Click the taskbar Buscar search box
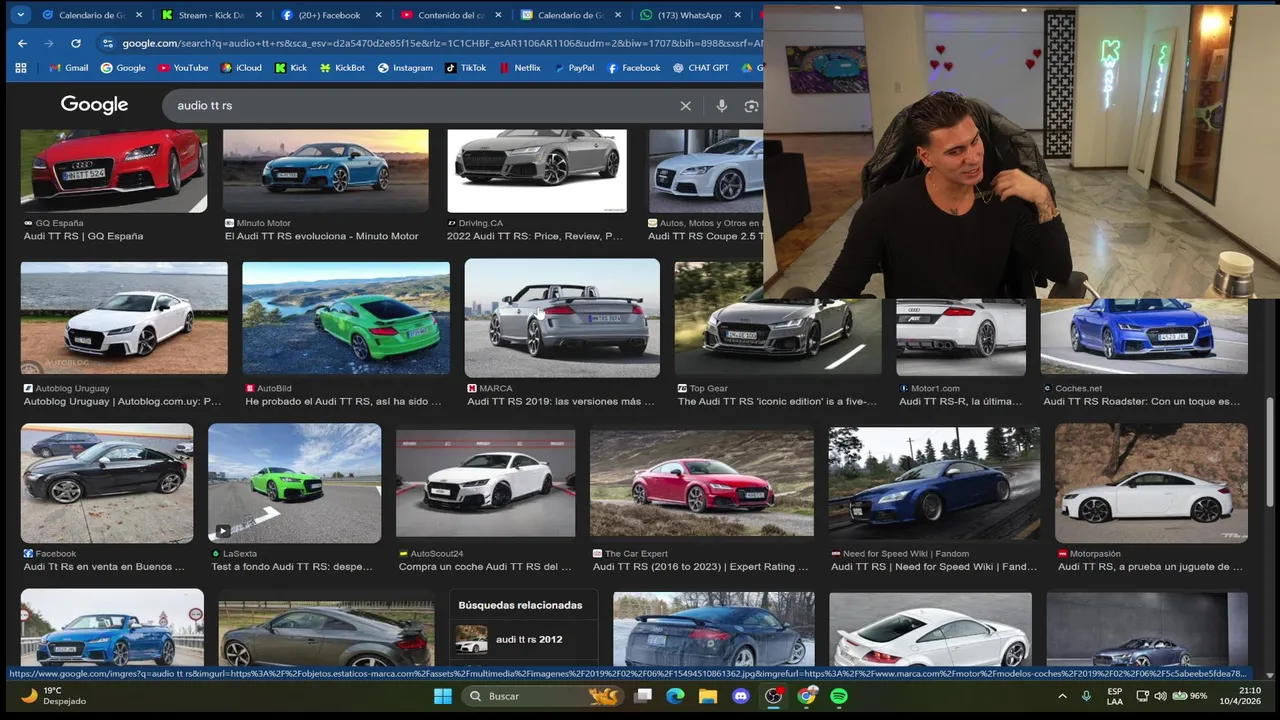The width and height of the screenshot is (1280, 720). point(544,696)
